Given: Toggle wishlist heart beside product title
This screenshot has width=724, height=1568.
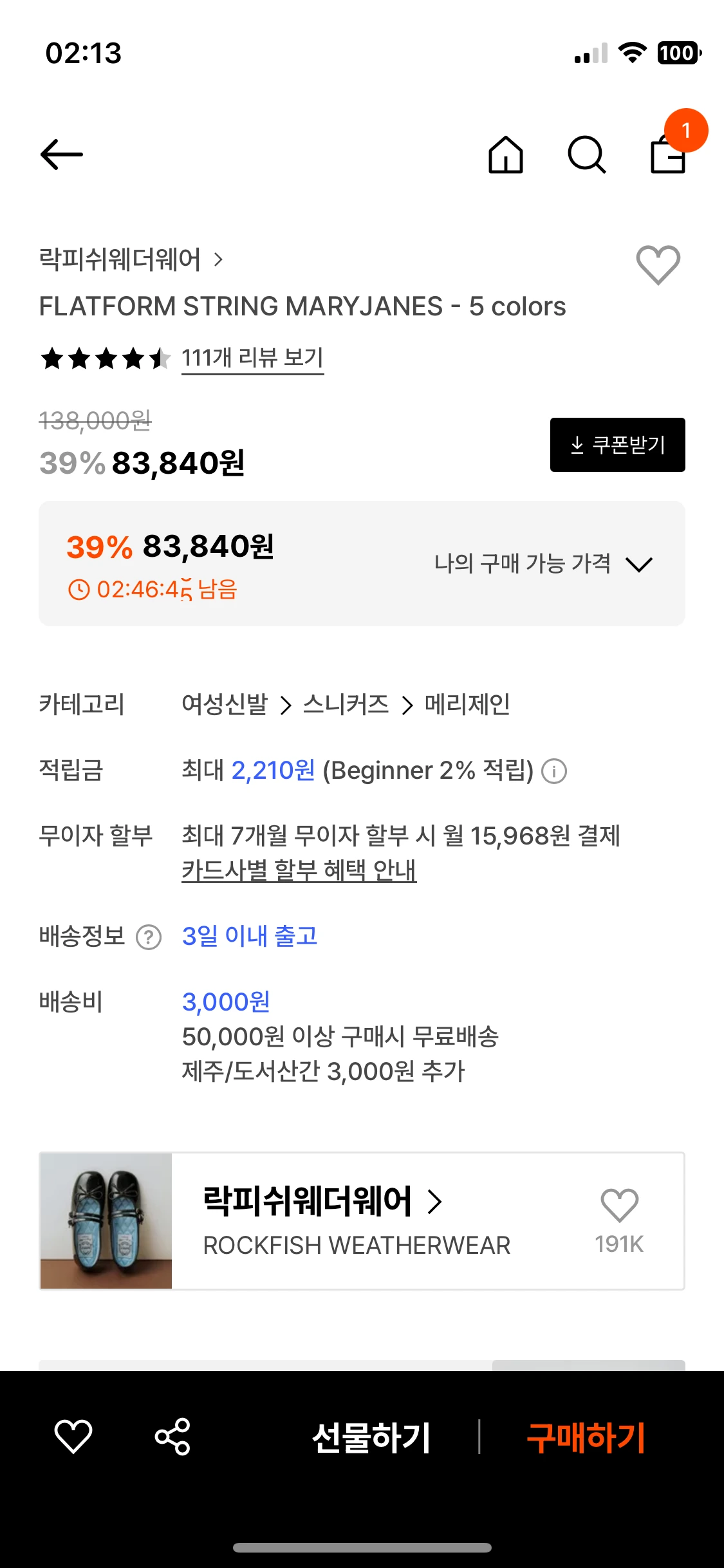Looking at the screenshot, I should click(658, 265).
